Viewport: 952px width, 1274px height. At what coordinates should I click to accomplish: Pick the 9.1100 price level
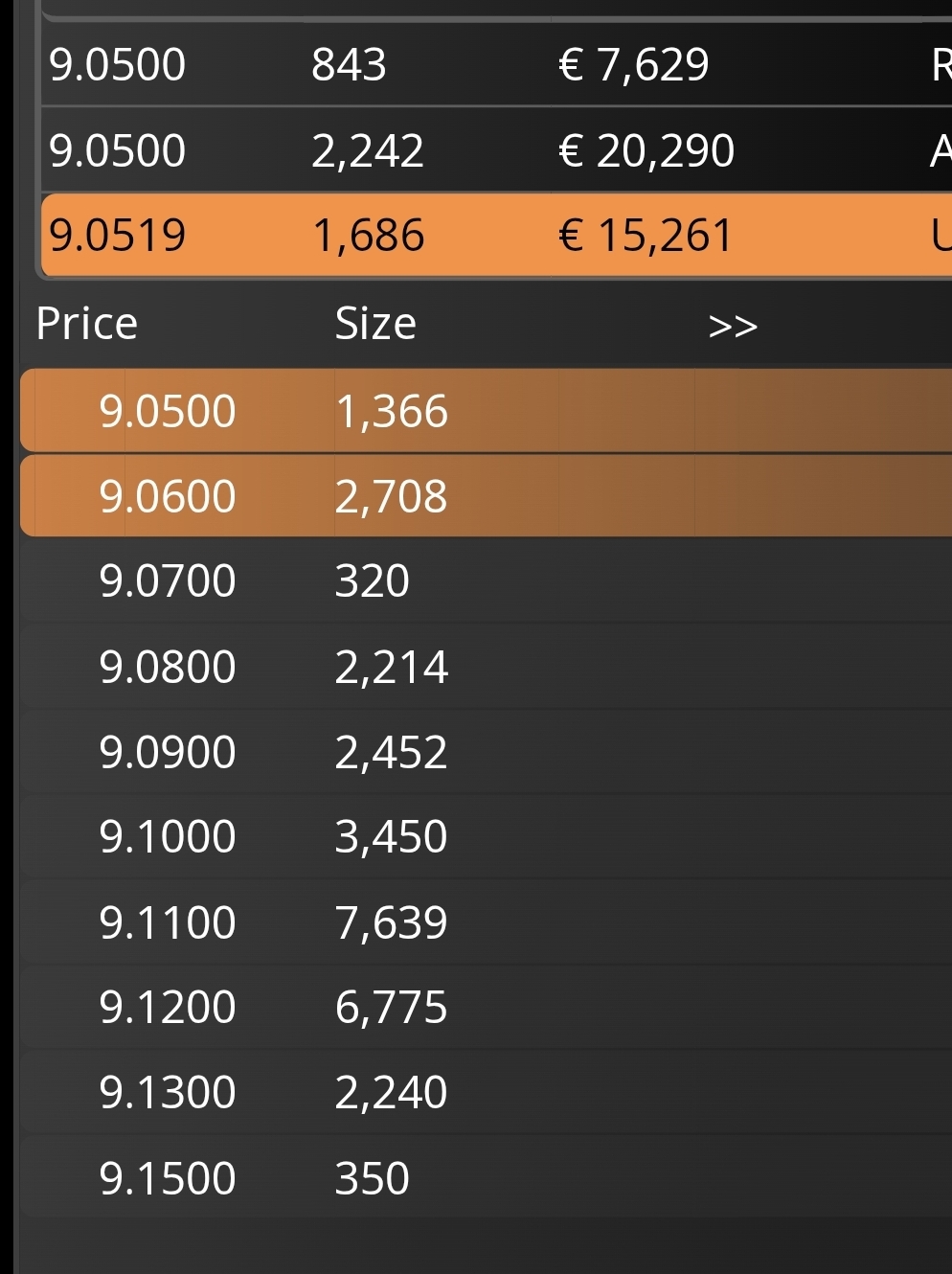[168, 922]
